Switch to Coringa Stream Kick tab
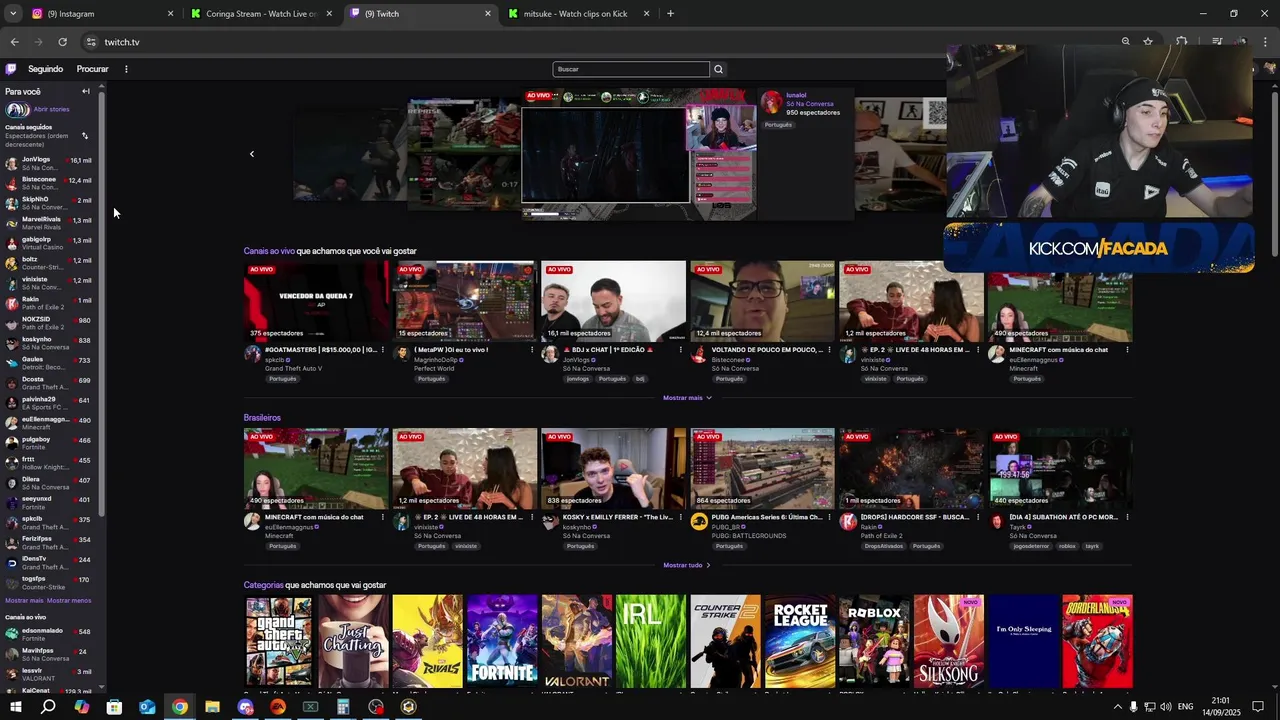This screenshot has height=720, width=1280. pyautogui.click(x=262, y=14)
